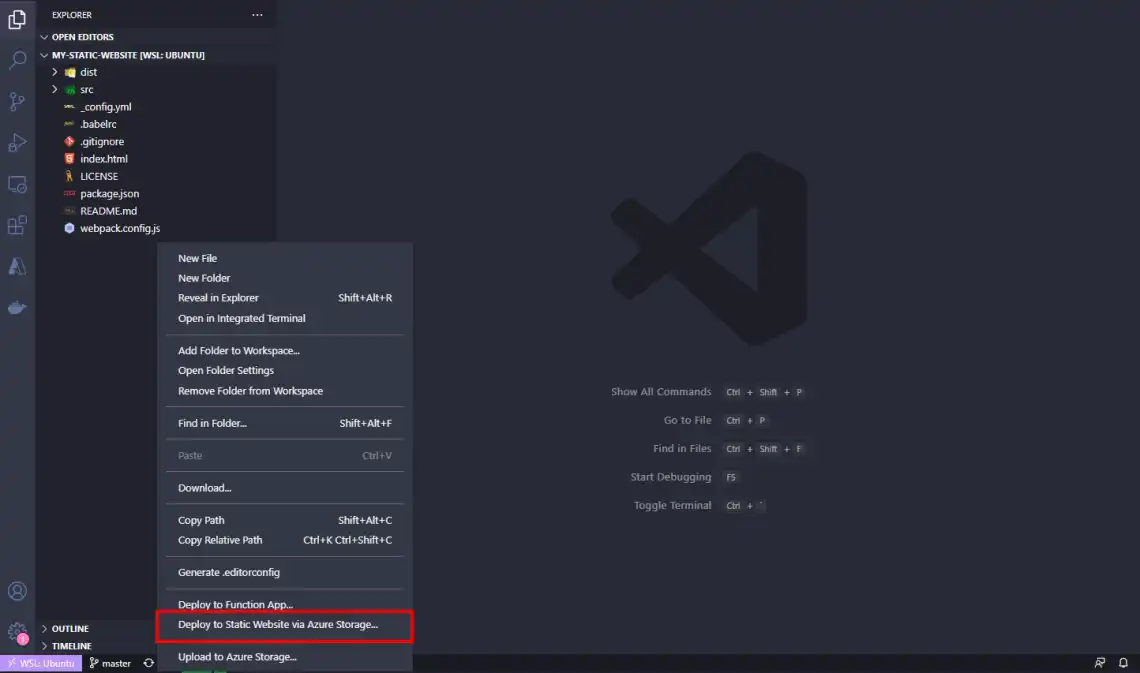Viewport: 1140px width, 673px height.
Task: Collapse the TIMELINE section
Action: coord(68,646)
